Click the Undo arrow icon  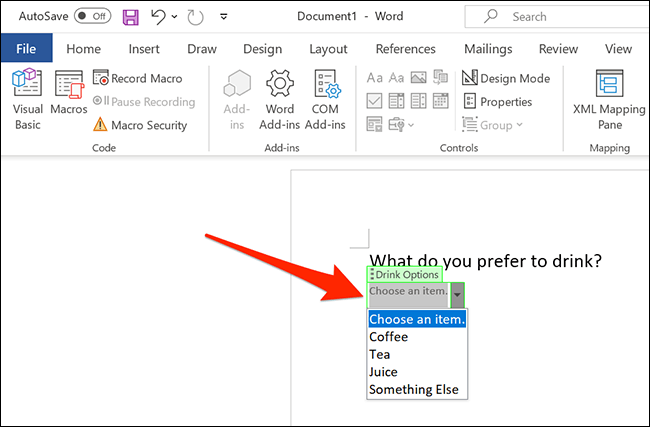[x=157, y=17]
